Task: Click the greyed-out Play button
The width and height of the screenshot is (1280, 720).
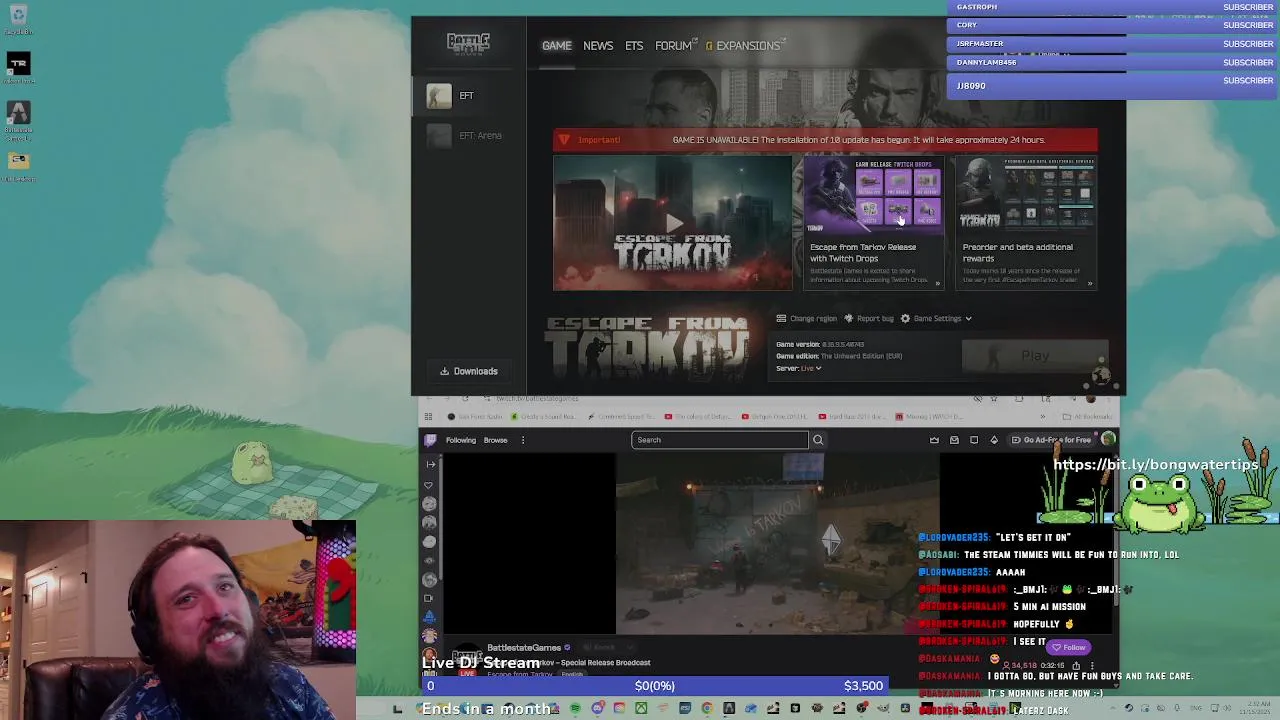Action: click(x=1035, y=356)
